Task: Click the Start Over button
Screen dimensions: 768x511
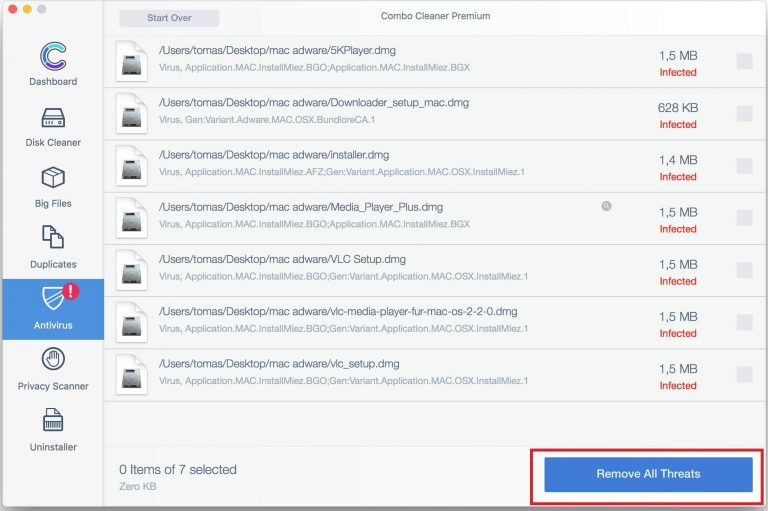Action: tap(169, 18)
